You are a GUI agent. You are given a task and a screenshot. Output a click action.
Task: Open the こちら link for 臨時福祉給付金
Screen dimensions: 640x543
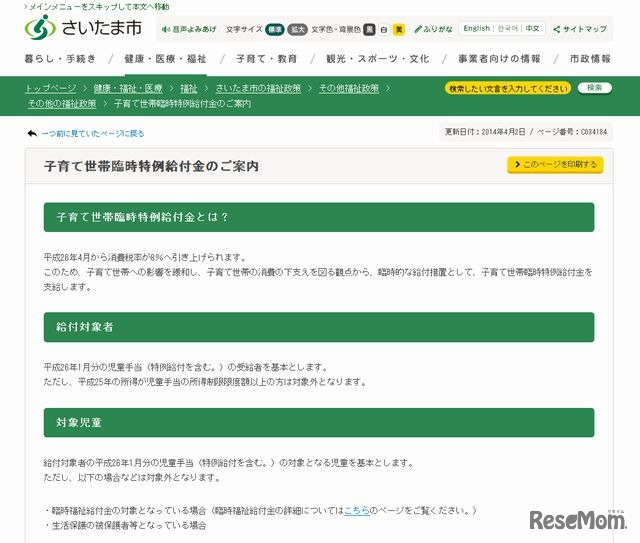356,510
